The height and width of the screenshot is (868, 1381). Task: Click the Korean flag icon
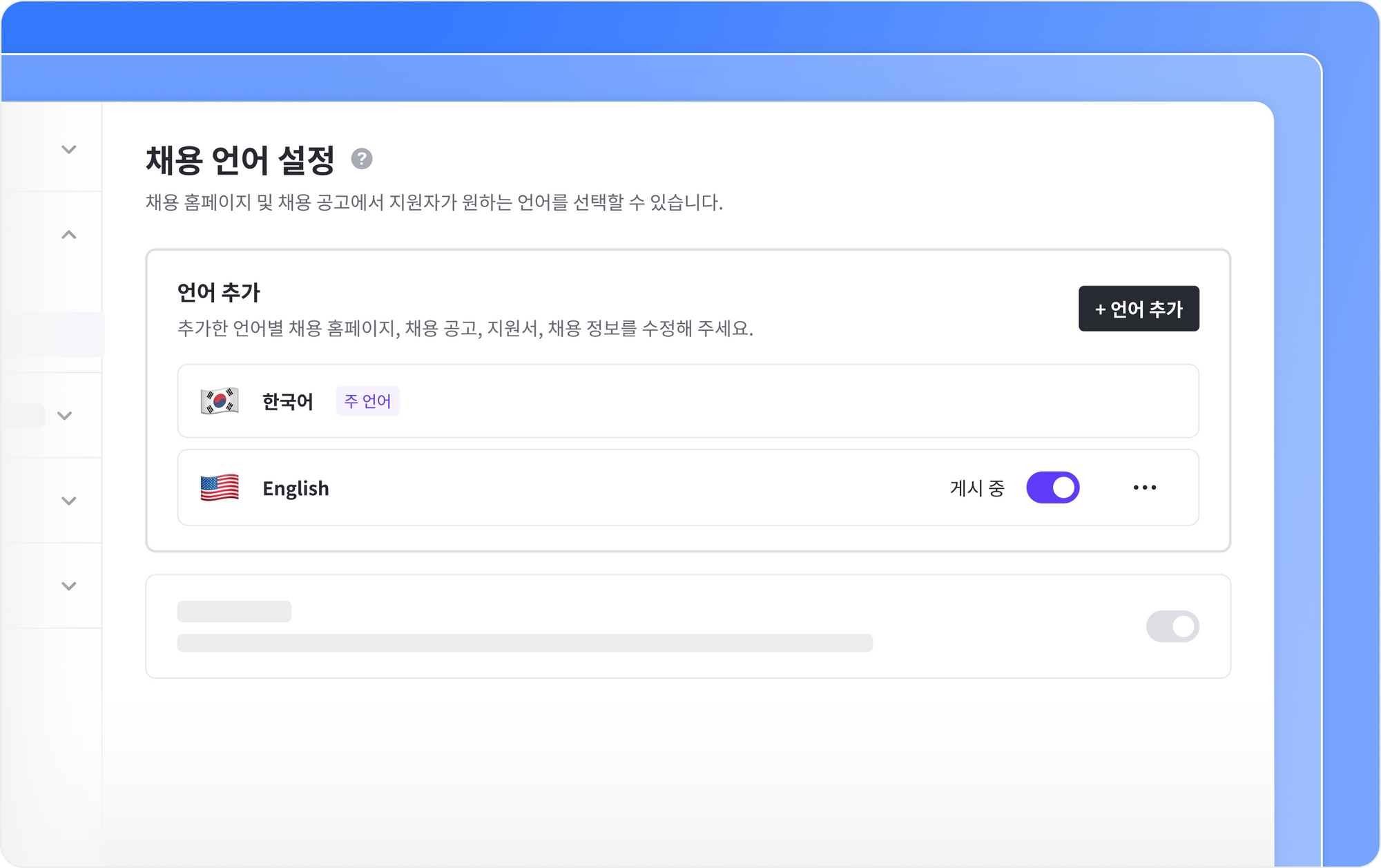point(220,401)
